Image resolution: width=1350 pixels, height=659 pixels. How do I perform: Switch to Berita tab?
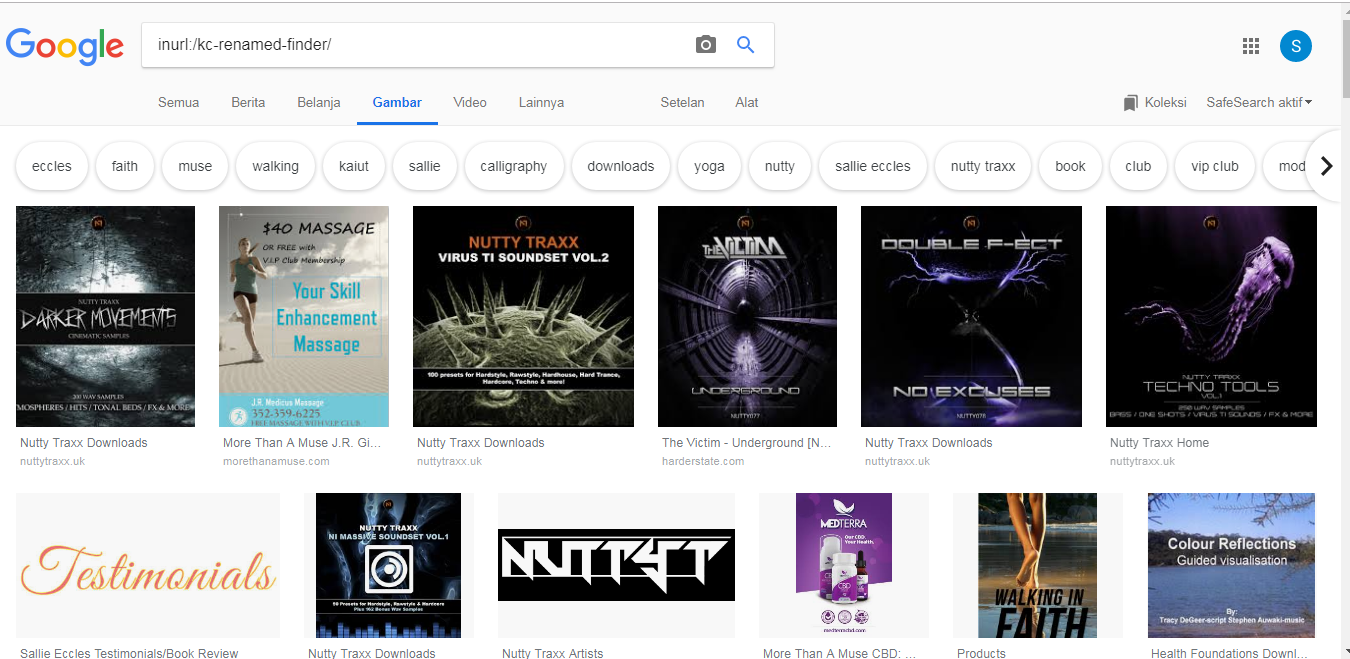(x=248, y=102)
